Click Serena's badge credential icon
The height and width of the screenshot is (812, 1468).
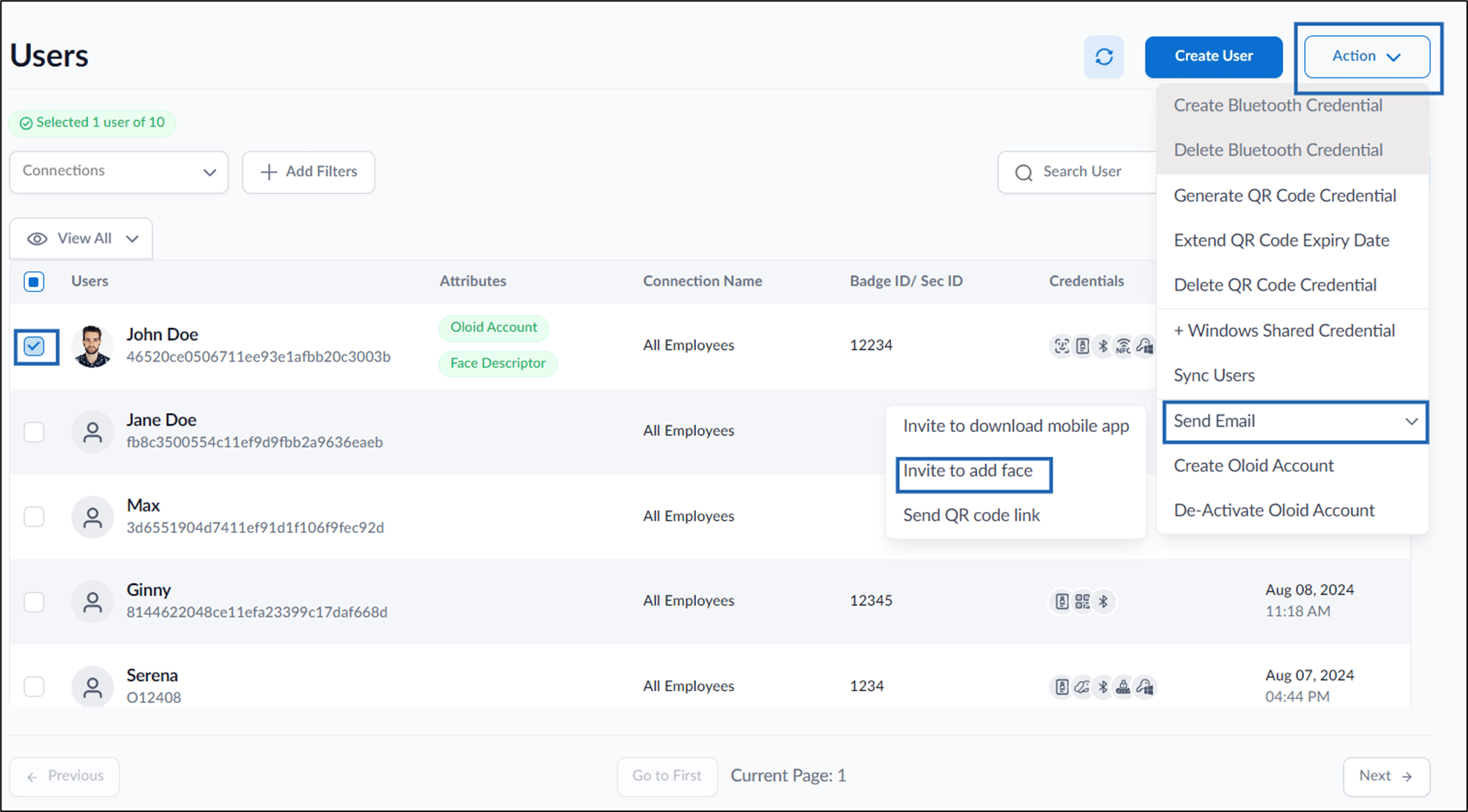point(1061,687)
